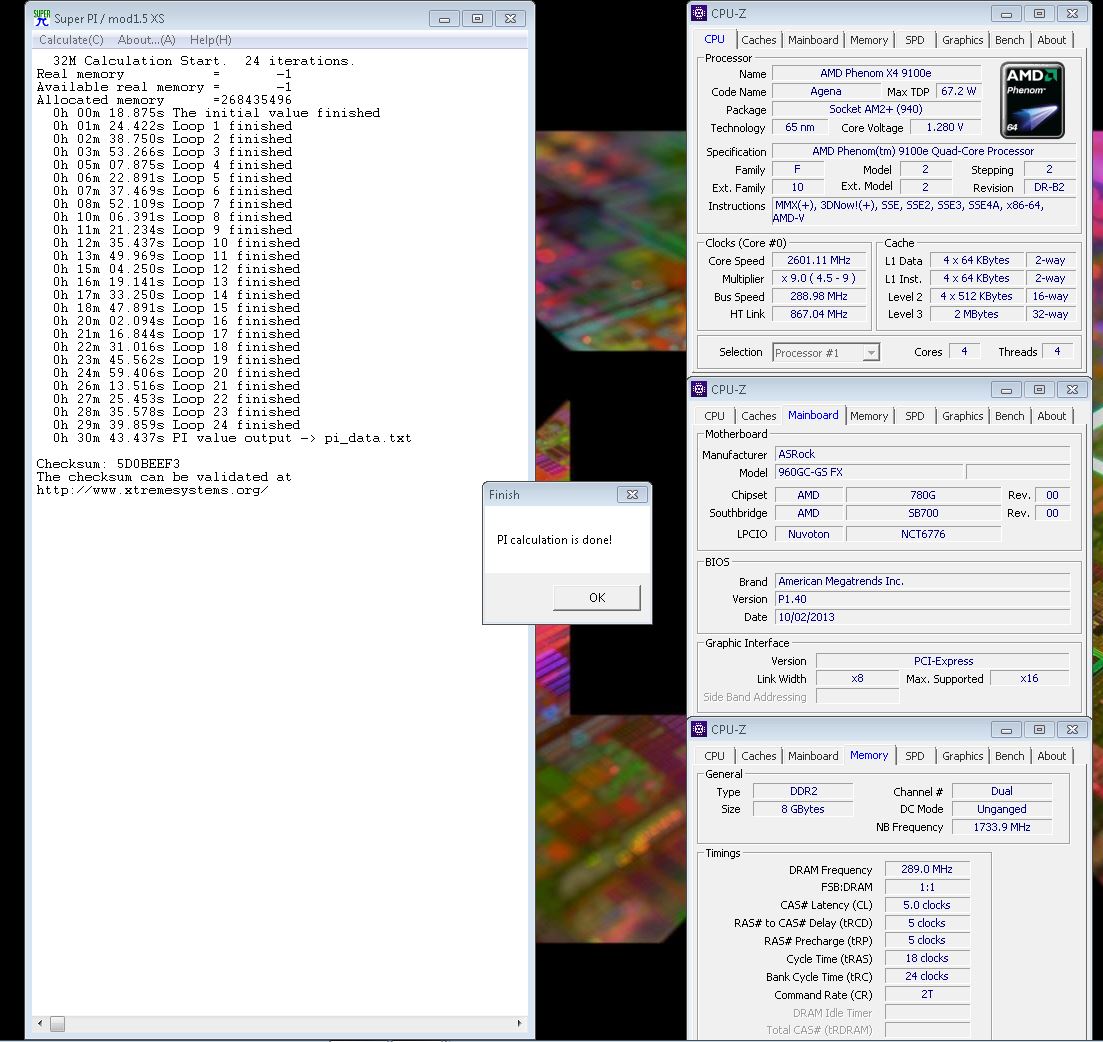Switch to Bench tab in top CPU-Z window
1103x1042 pixels.
pos(1009,40)
